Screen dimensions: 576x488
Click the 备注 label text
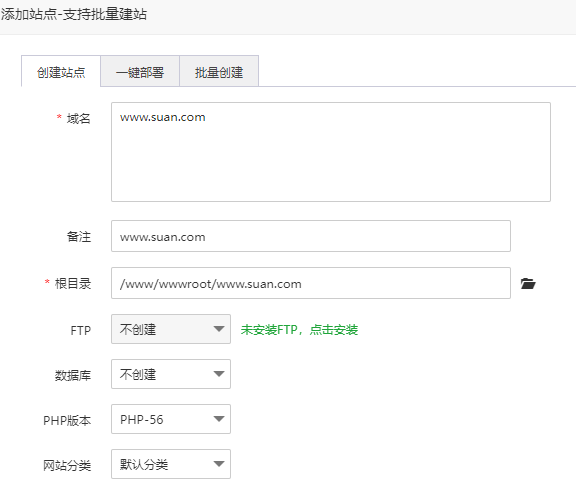79,236
